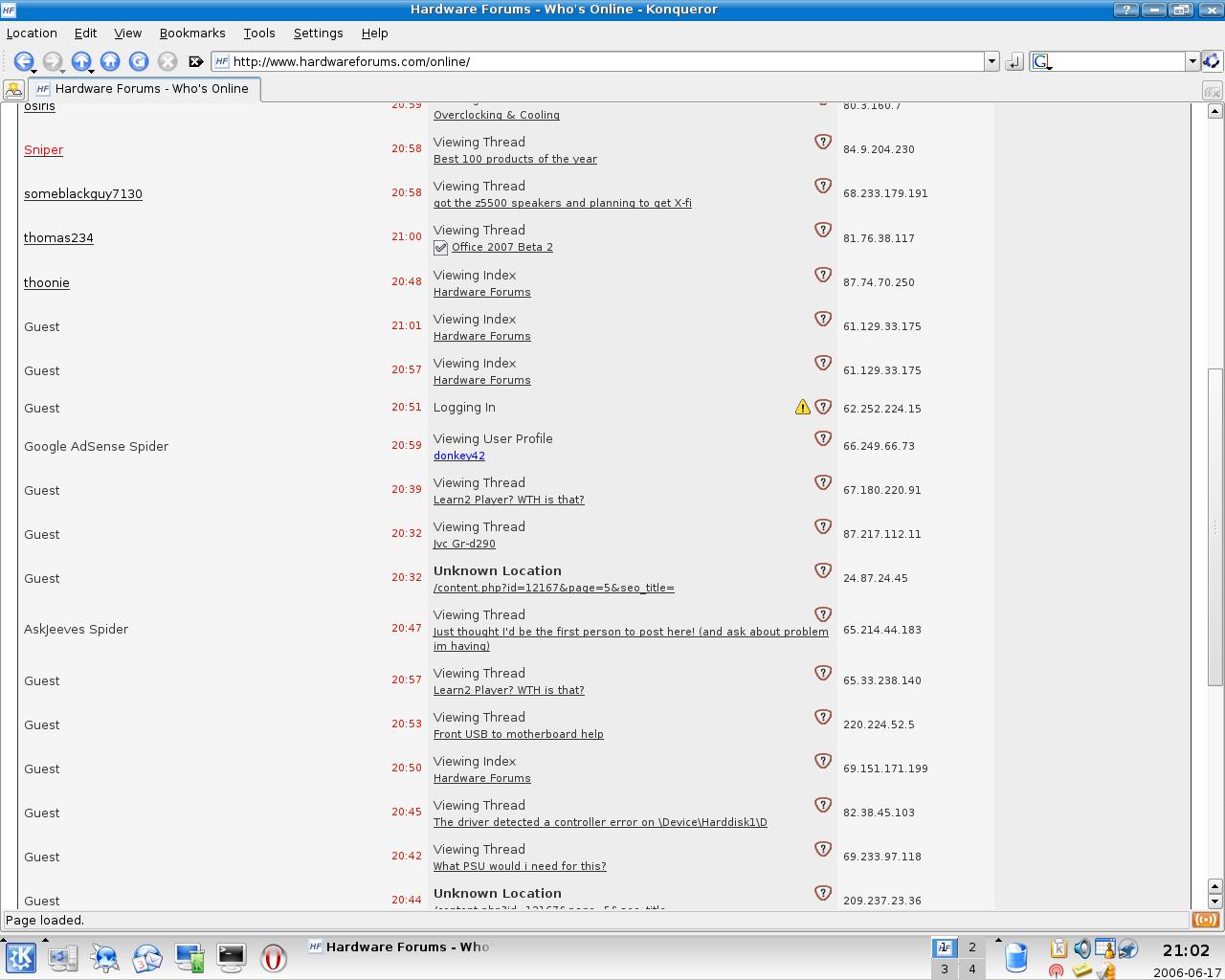This screenshot has height=980, width=1225.
Task: Open the Bookmarks menu
Action: [192, 33]
